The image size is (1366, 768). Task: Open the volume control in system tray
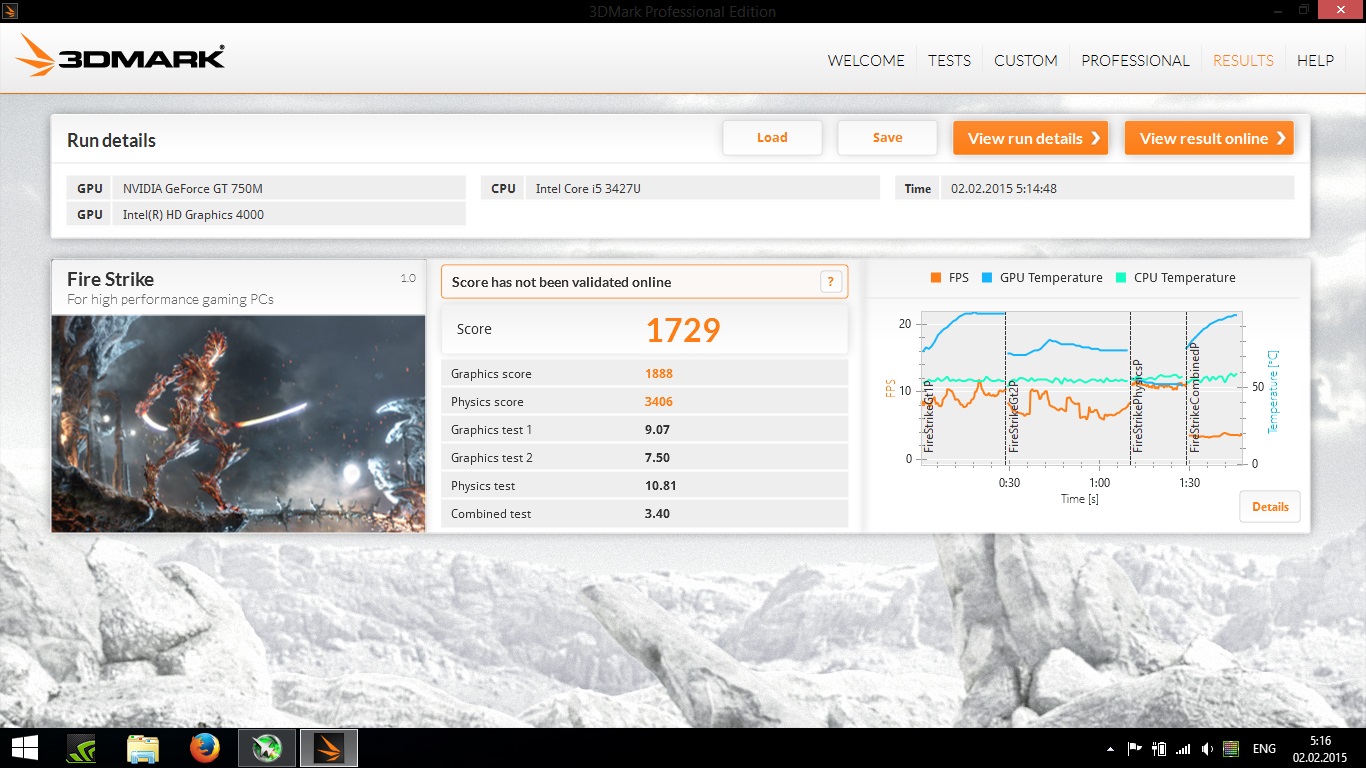point(1208,749)
